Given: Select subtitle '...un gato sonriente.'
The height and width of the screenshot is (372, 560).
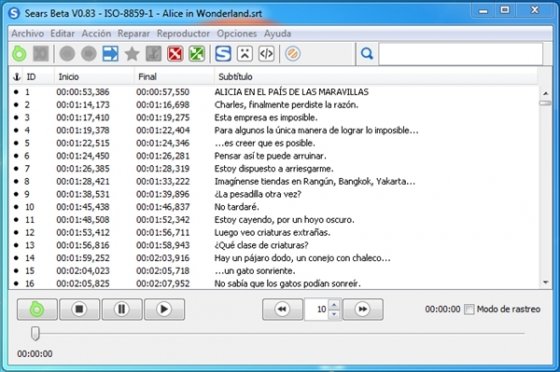Looking at the screenshot, I should [255, 271].
